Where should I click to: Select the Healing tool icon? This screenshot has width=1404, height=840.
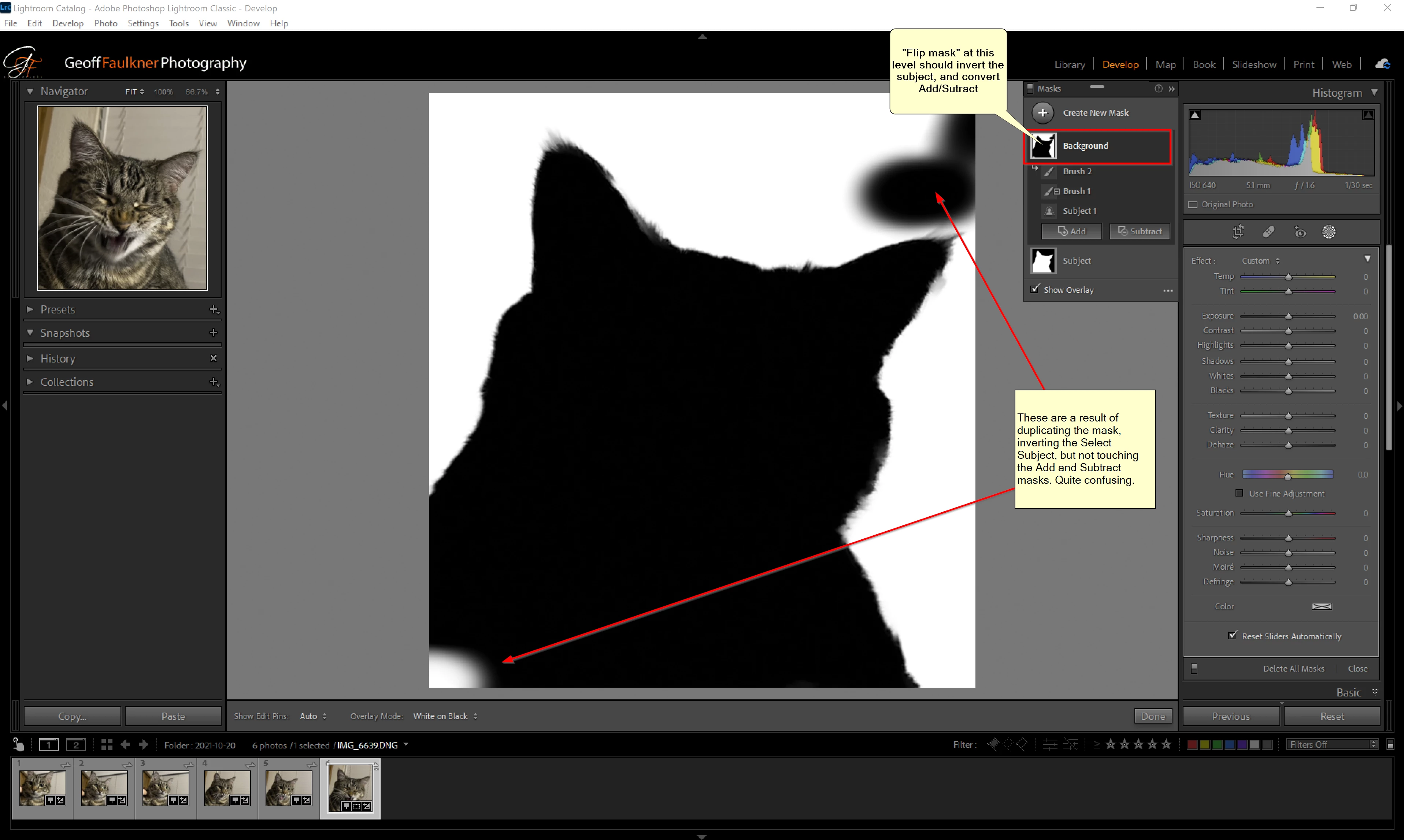click(1268, 231)
